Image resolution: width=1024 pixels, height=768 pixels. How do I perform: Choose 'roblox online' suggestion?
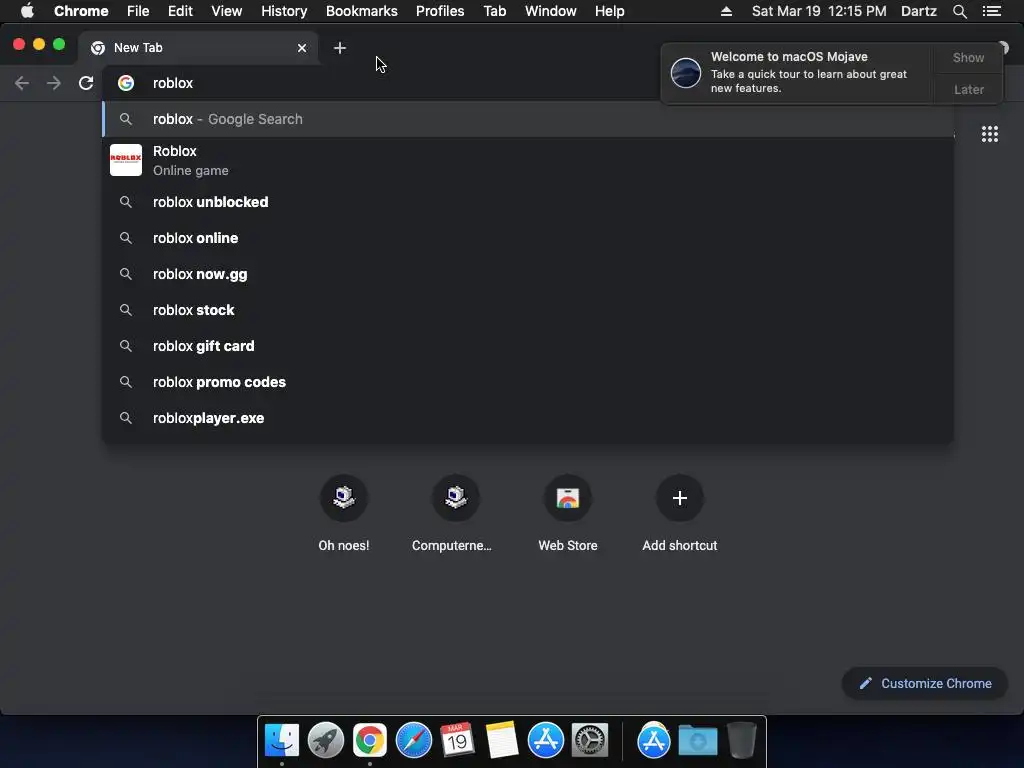point(528,238)
